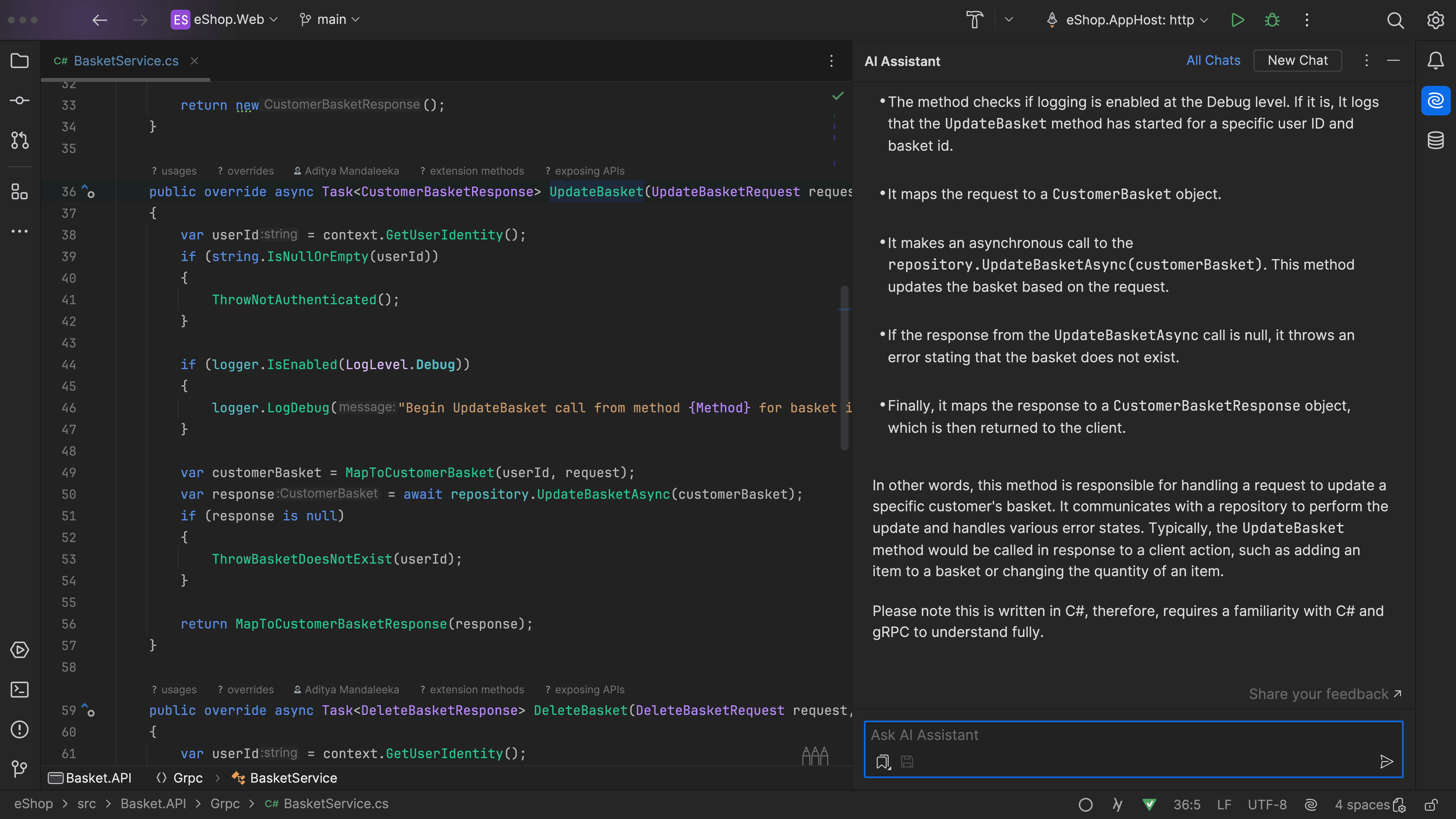1456x819 pixels.
Task: Click the New Chat button
Action: click(x=1297, y=61)
